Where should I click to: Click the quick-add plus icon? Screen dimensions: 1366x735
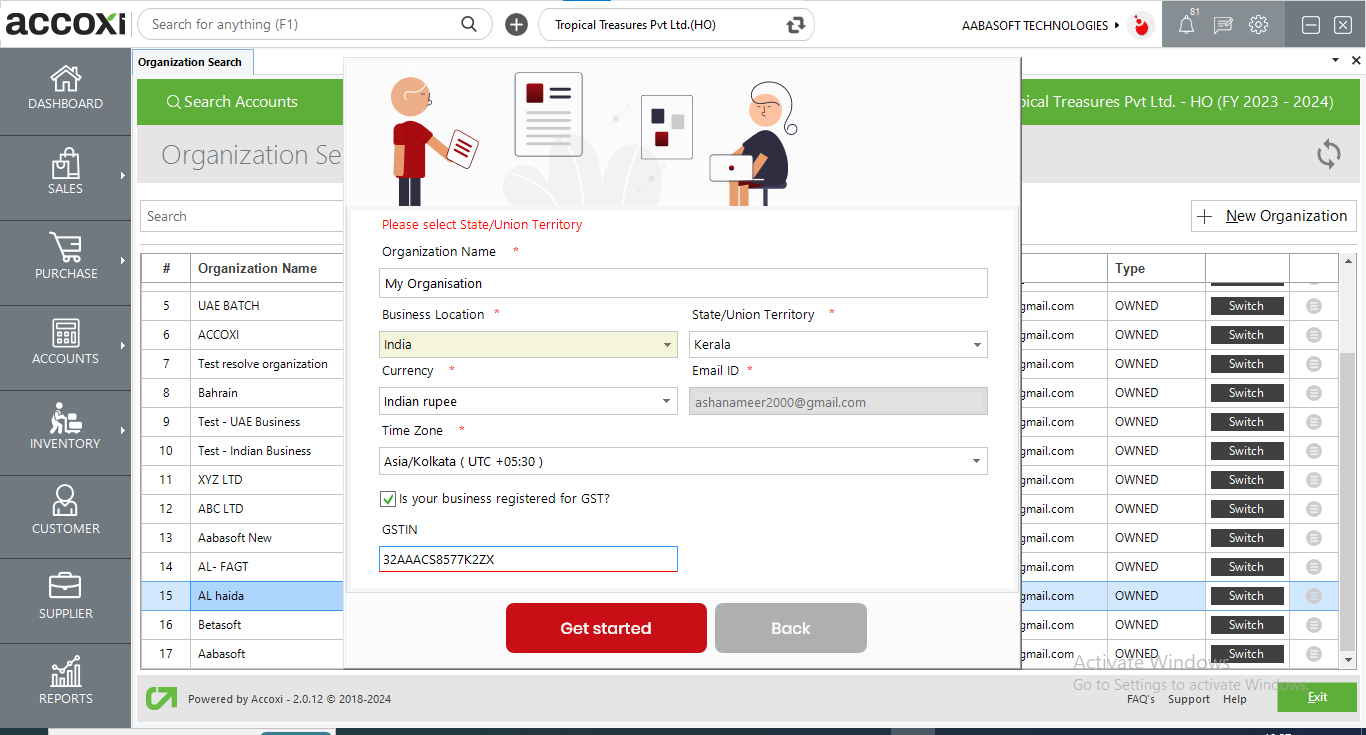(516, 25)
